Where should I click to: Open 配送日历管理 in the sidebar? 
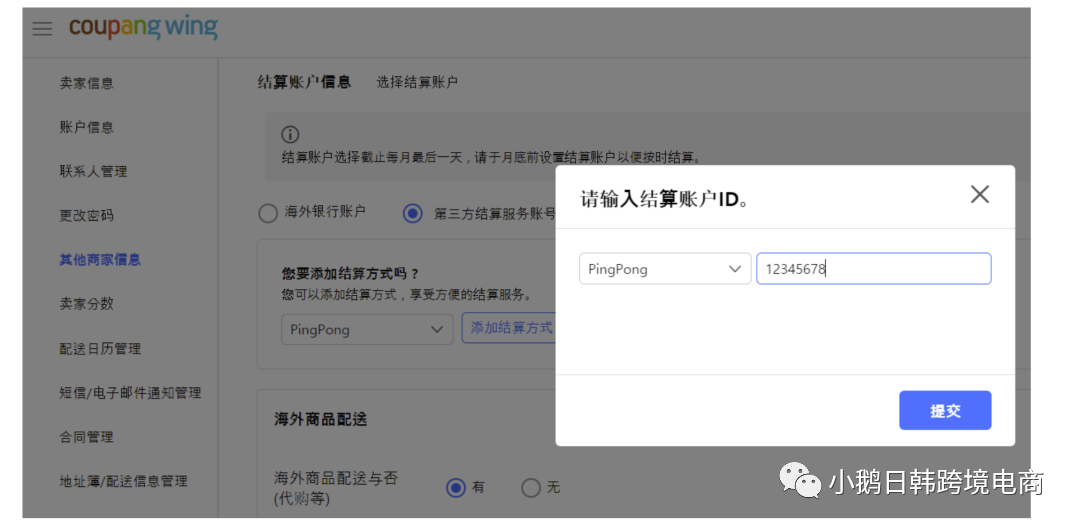click(x=100, y=348)
